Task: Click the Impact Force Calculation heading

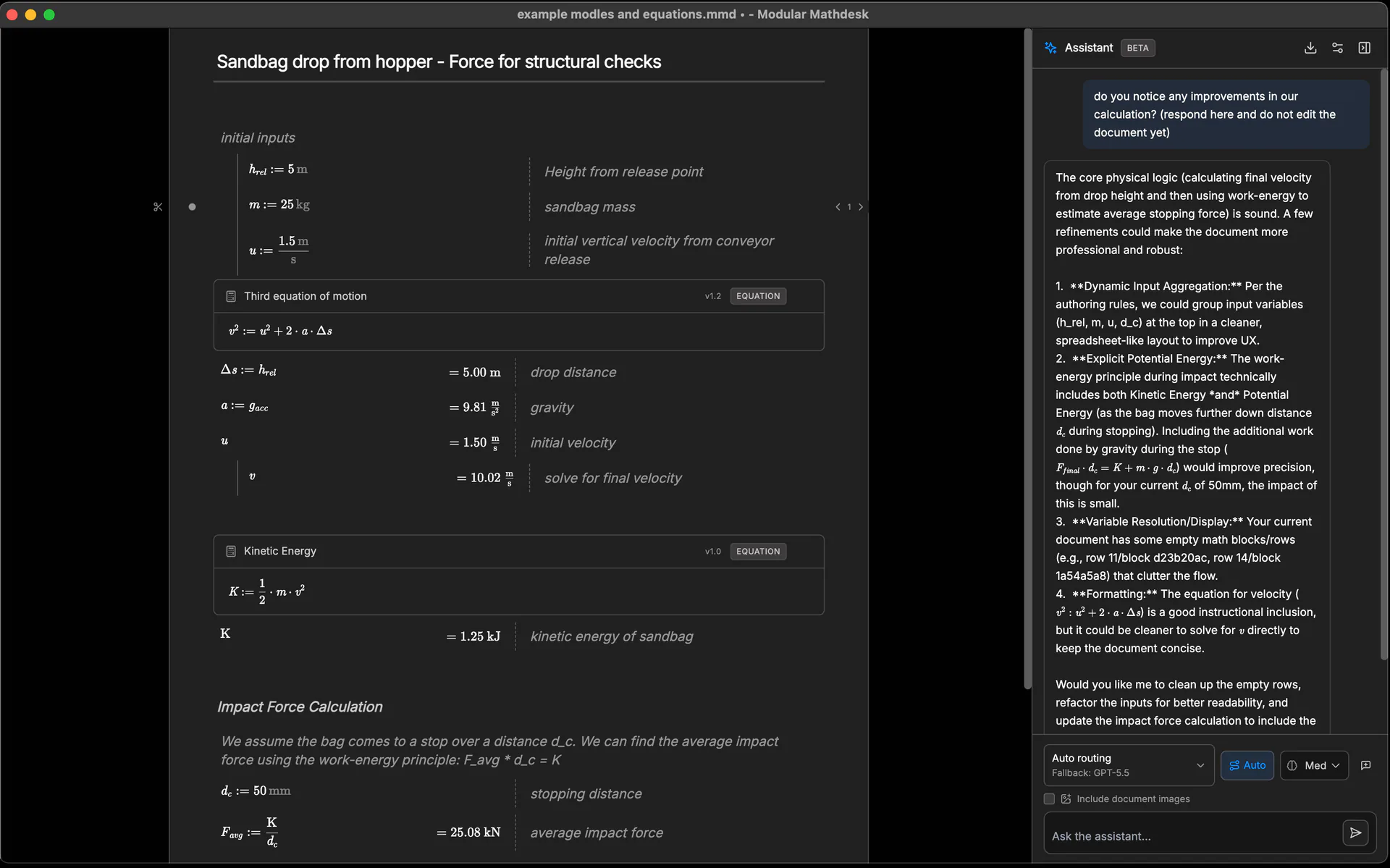Action: point(300,707)
